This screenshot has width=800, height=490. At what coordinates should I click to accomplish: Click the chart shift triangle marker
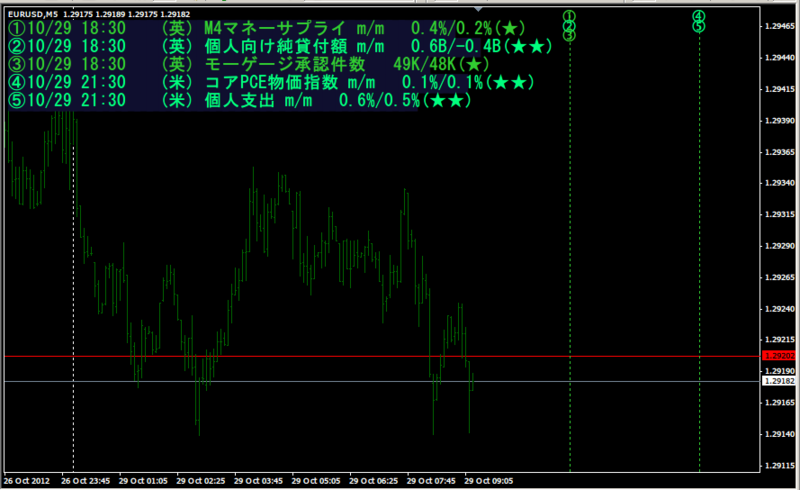(x=478, y=9)
